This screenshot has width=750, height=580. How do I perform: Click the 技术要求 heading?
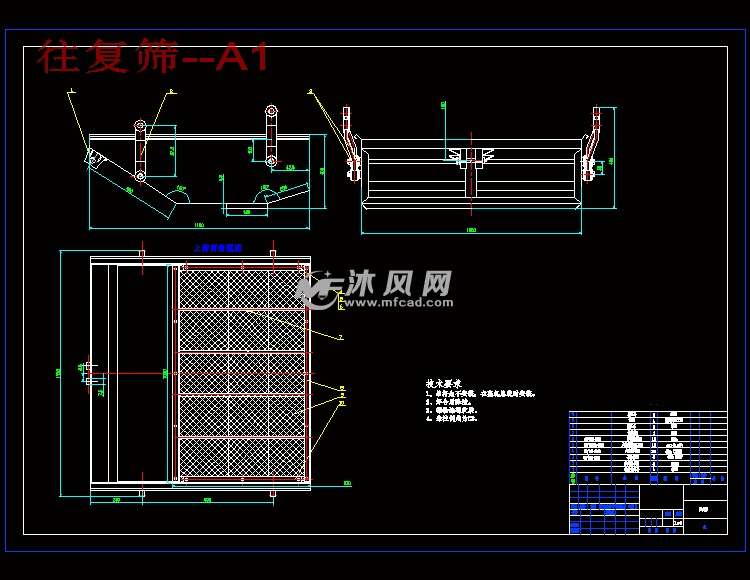pos(443,383)
